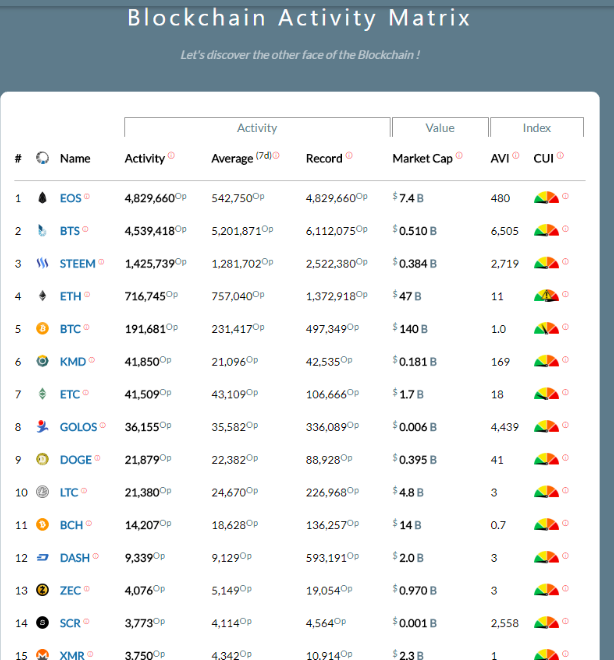This screenshot has width=614, height=660.
Task: Click the grey LTC logo icon
Action: [x=42, y=492]
